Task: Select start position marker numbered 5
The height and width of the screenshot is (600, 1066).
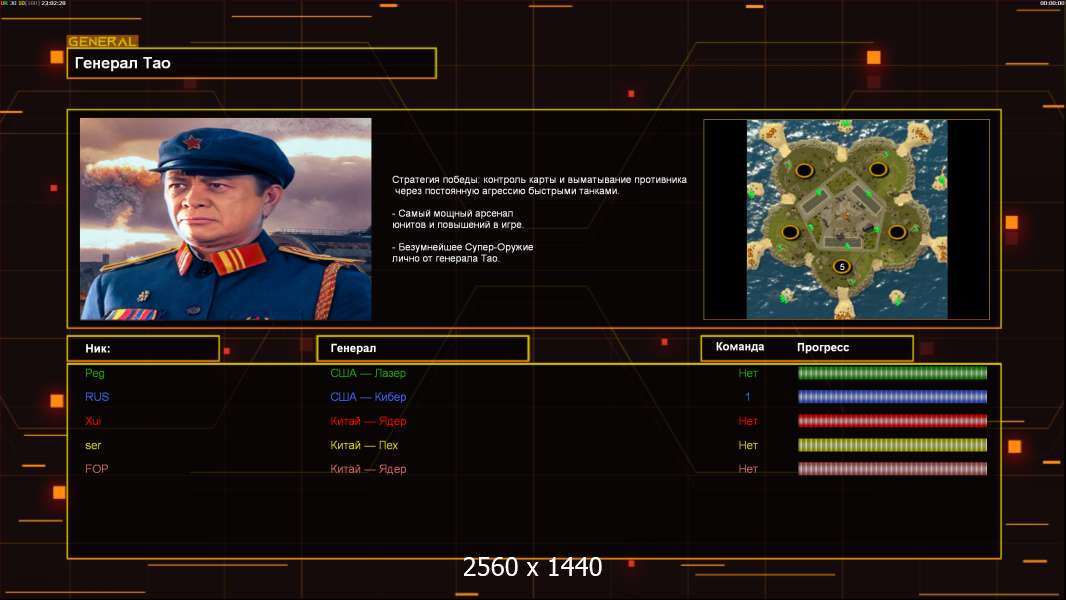Action: tap(842, 266)
